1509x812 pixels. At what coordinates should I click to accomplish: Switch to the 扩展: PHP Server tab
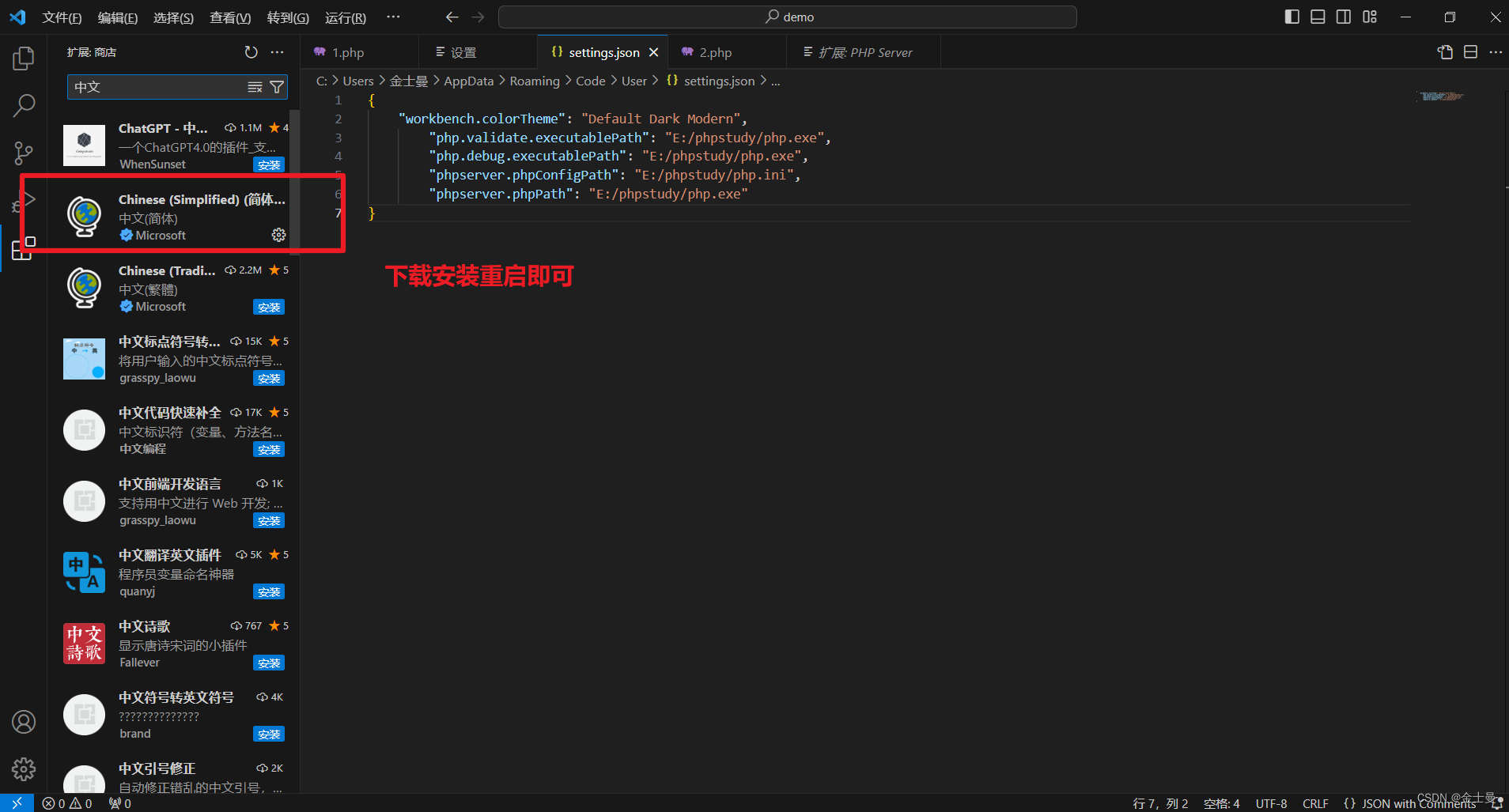point(864,52)
